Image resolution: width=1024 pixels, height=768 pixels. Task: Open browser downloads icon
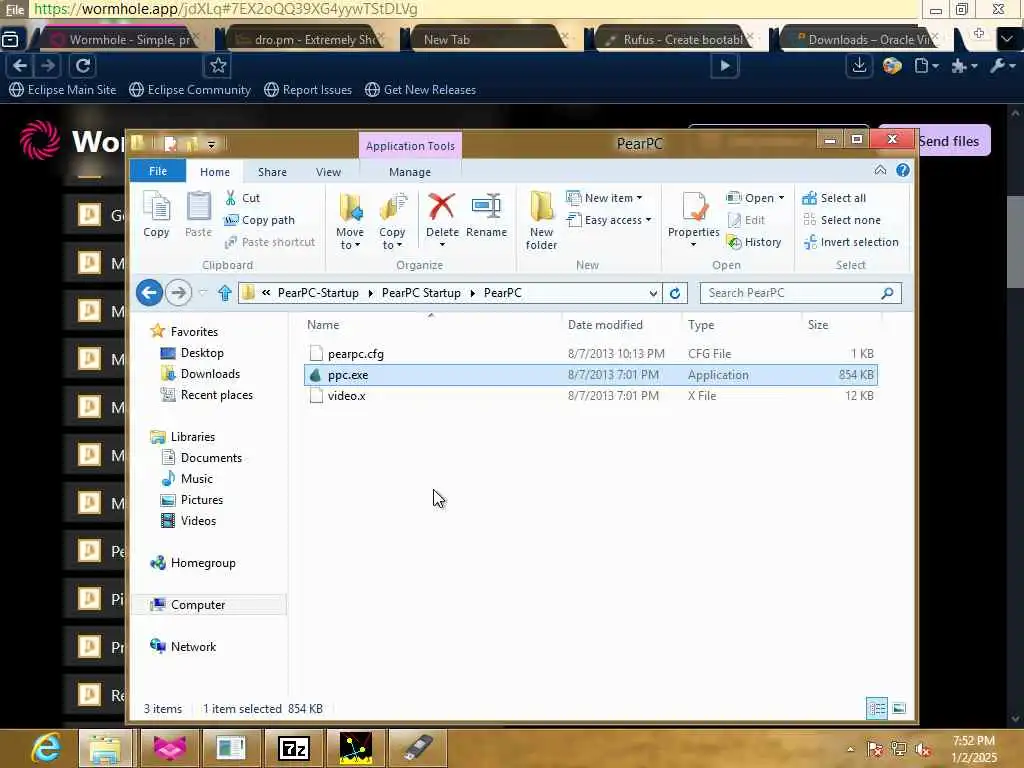[x=859, y=66]
